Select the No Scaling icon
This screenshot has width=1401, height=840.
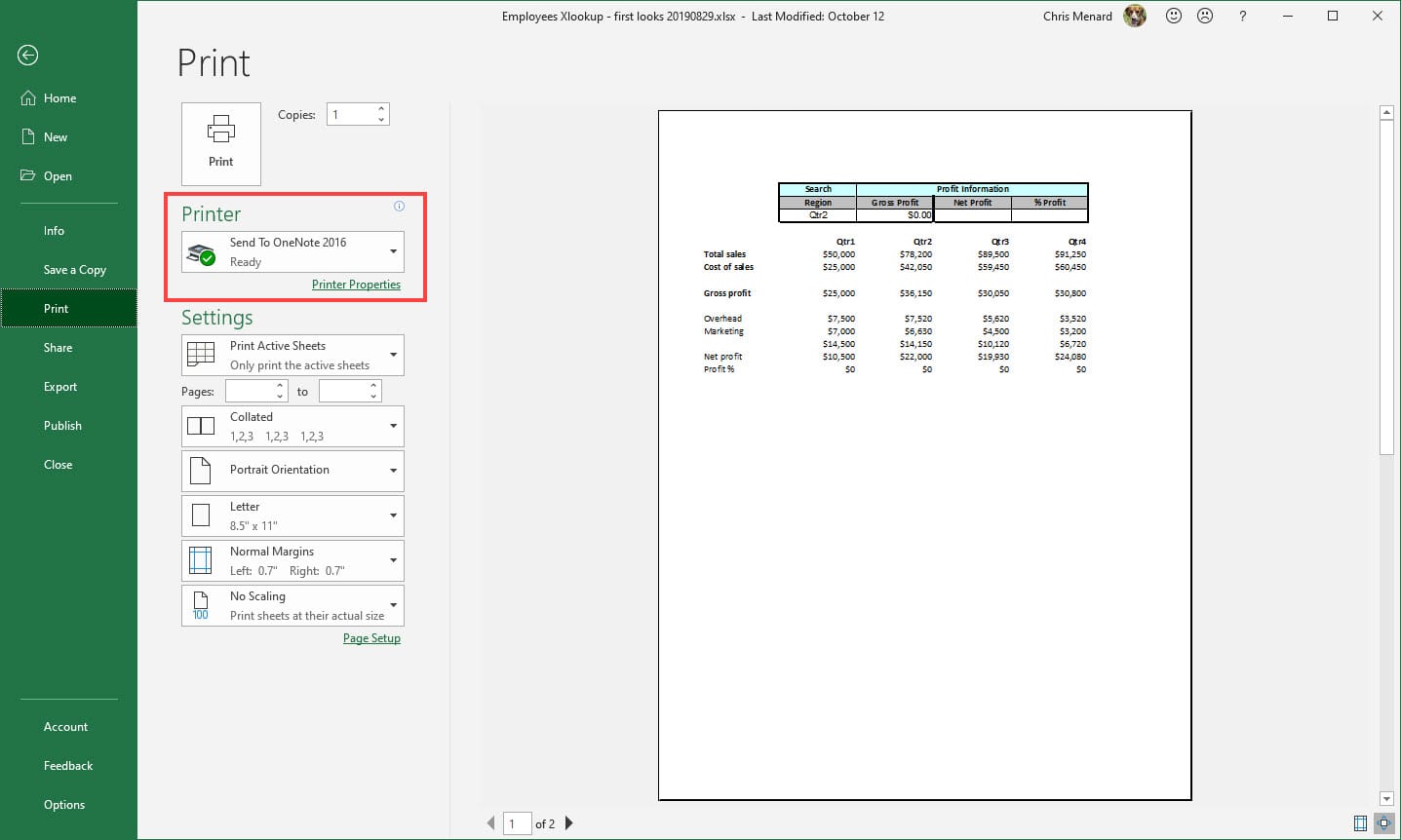click(201, 605)
